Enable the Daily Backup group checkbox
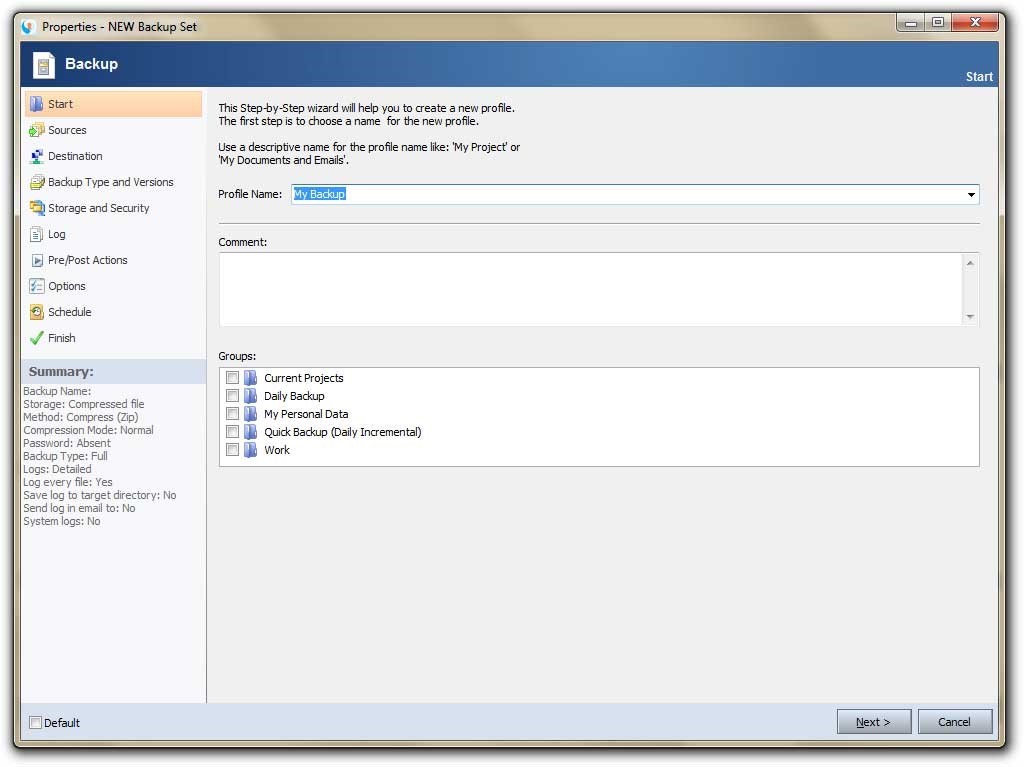 232,396
